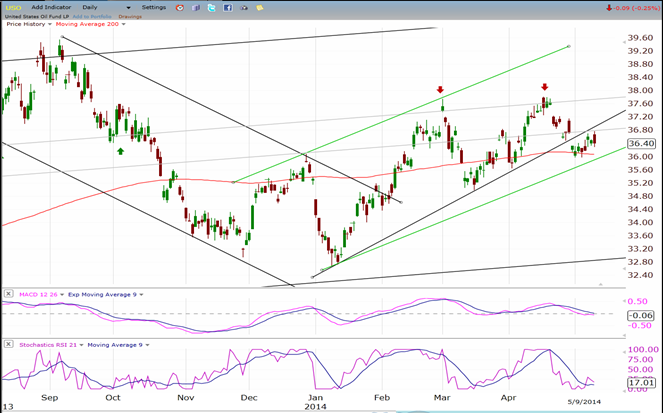Screen dimensions: 663x413
Task: Click the purple book icon in toolbar
Action: click(196, 8)
